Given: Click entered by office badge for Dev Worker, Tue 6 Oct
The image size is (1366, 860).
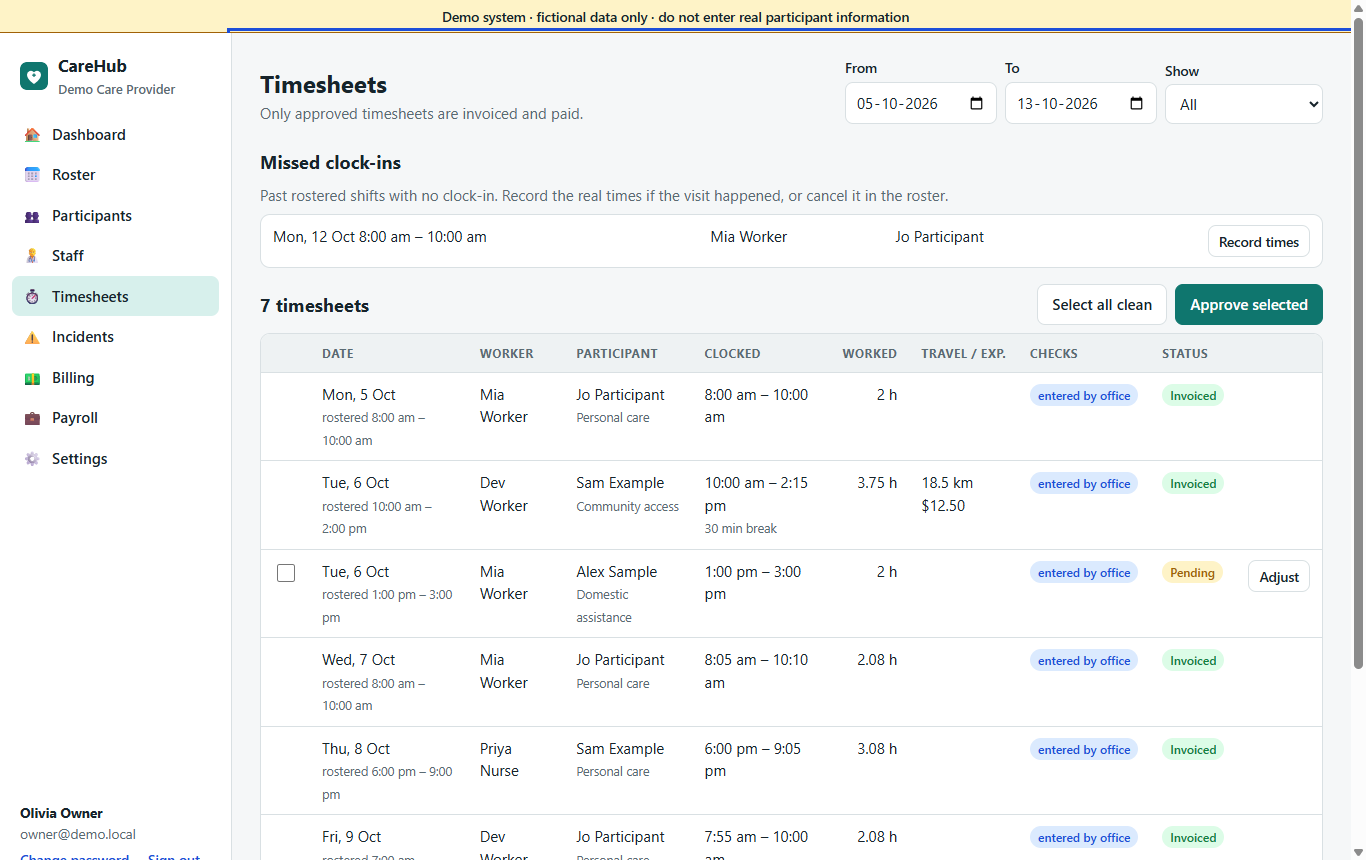Looking at the screenshot, I should coord(1084,484).
